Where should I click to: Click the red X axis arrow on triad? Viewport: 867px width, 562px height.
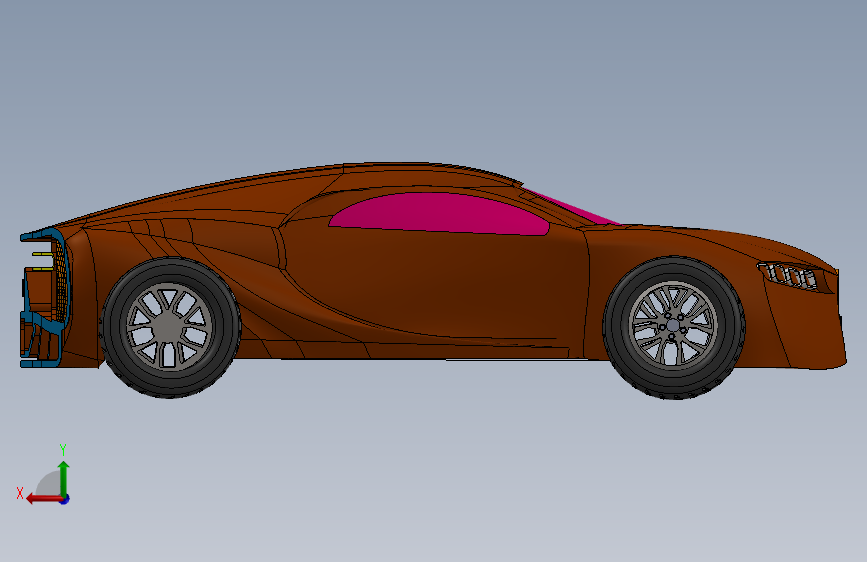43,499
